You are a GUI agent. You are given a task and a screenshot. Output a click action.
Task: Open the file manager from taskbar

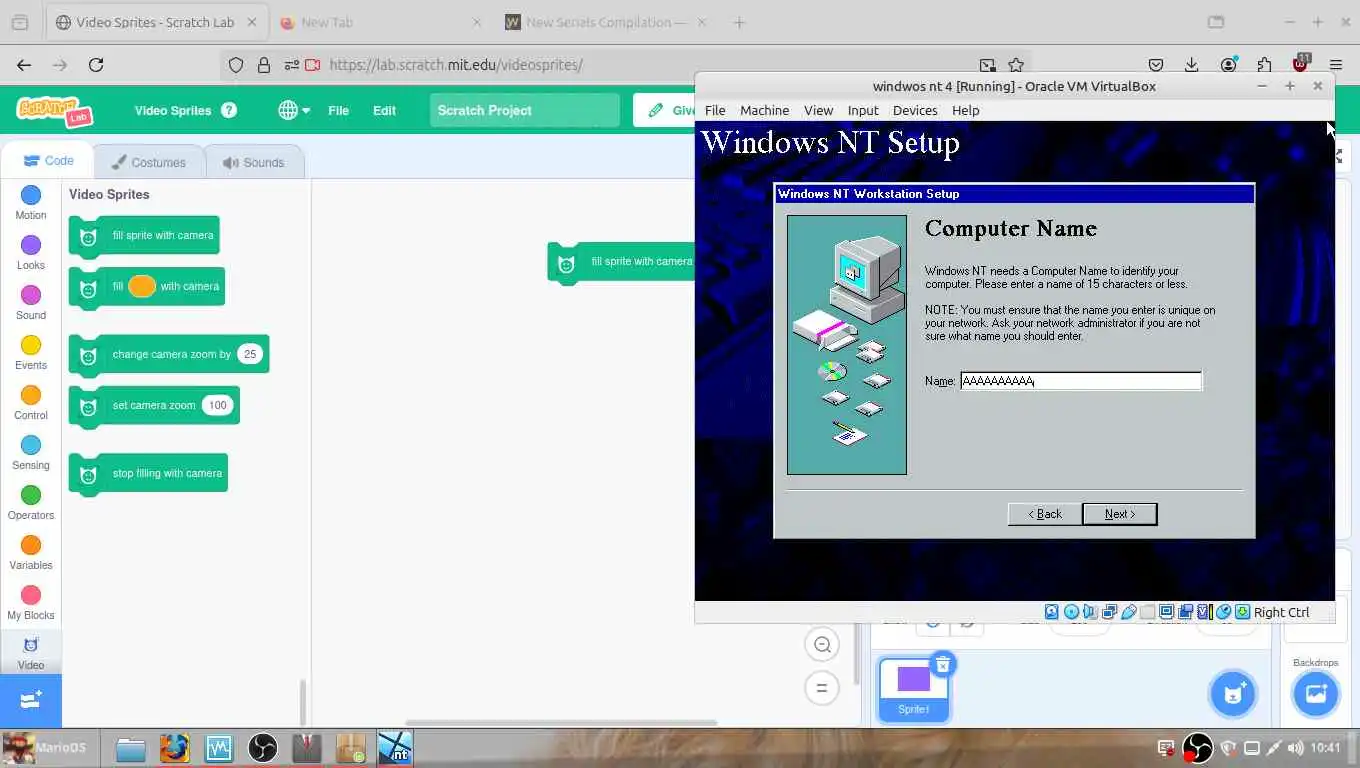point(130,748)
